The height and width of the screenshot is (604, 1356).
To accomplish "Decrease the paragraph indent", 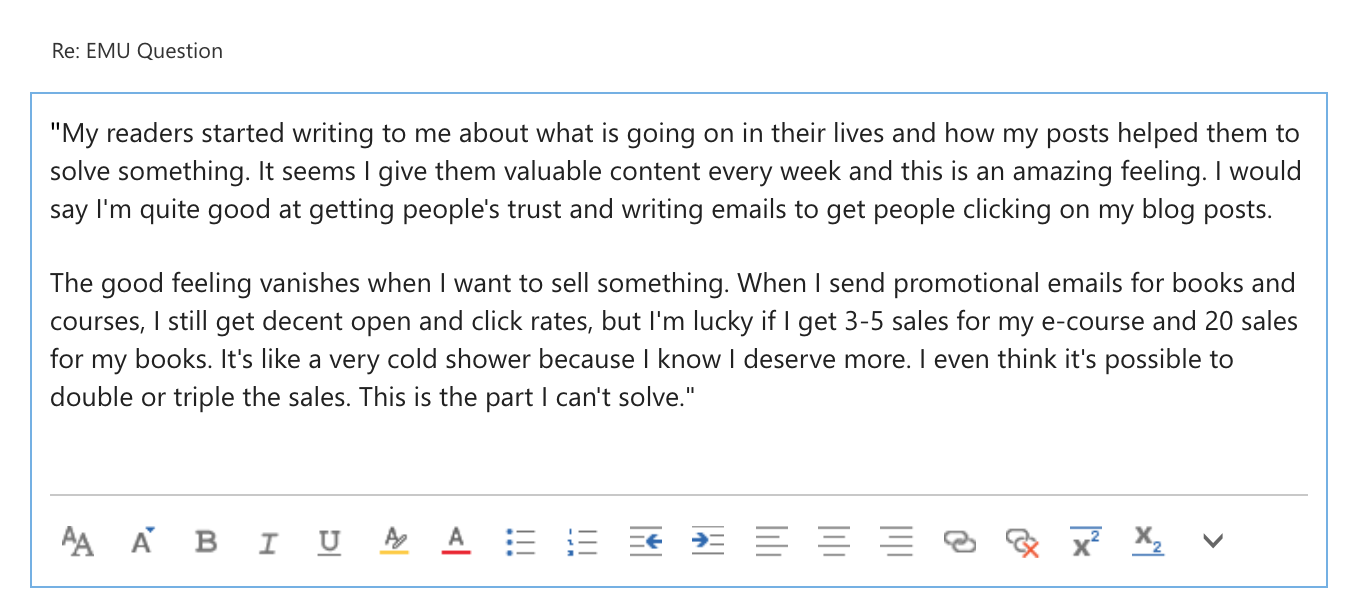I will coord(646,541).
